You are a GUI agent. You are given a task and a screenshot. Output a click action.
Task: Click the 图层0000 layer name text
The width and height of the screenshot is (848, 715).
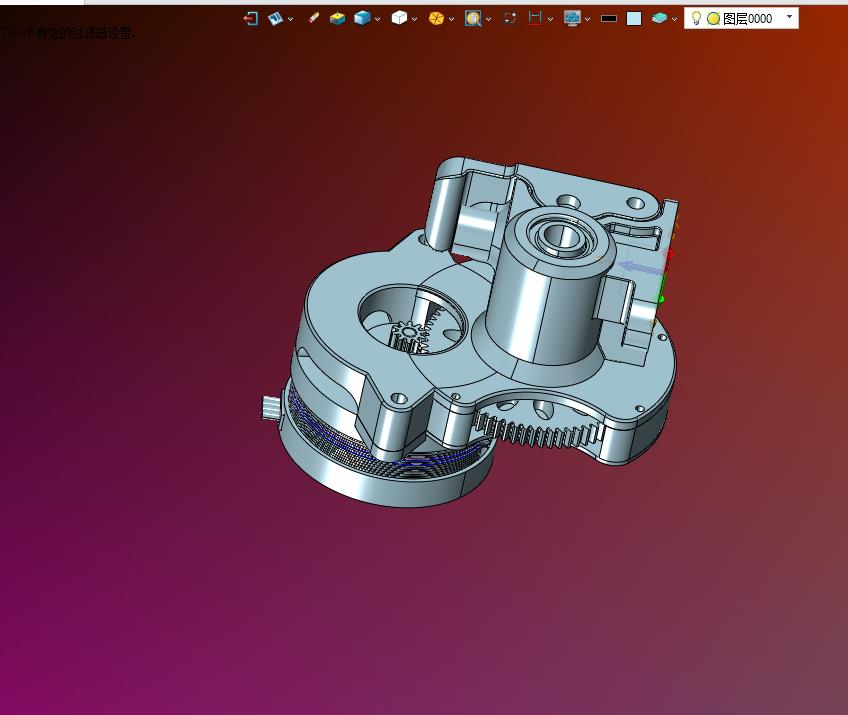click(x=747, y=19)
